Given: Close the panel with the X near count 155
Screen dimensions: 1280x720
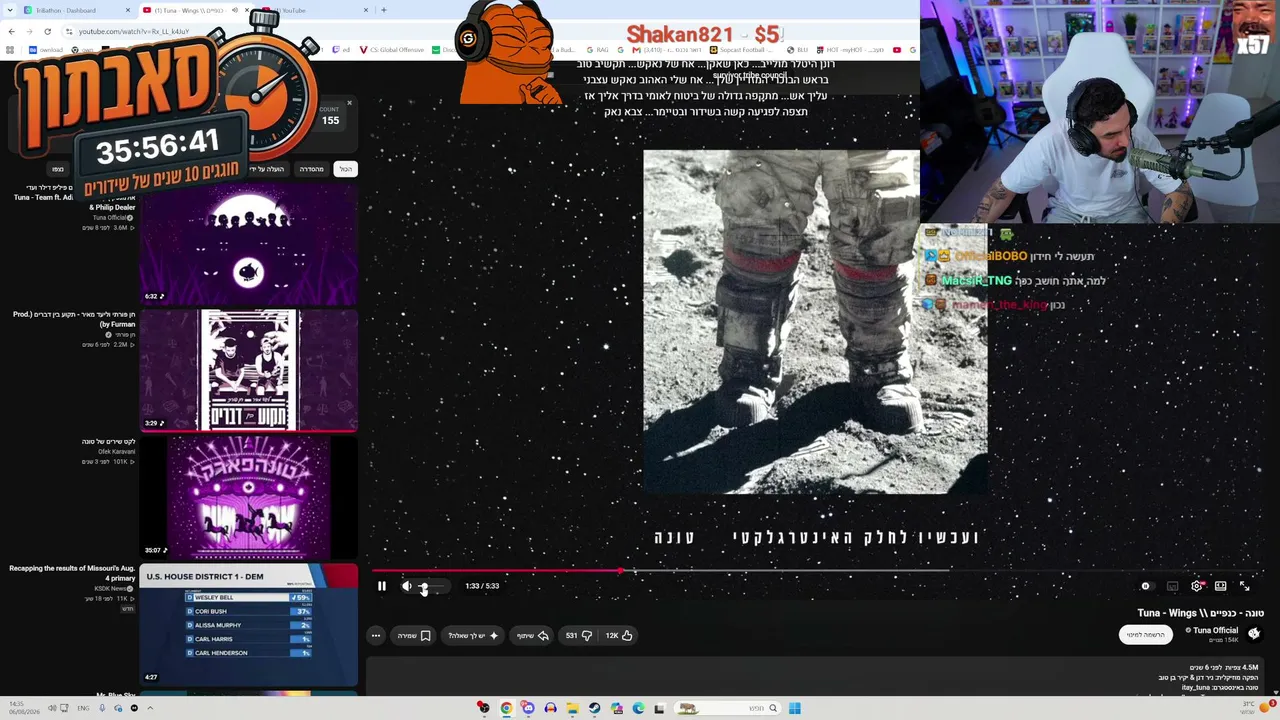Looking at the screenshot, I should [x=349, y=103].
